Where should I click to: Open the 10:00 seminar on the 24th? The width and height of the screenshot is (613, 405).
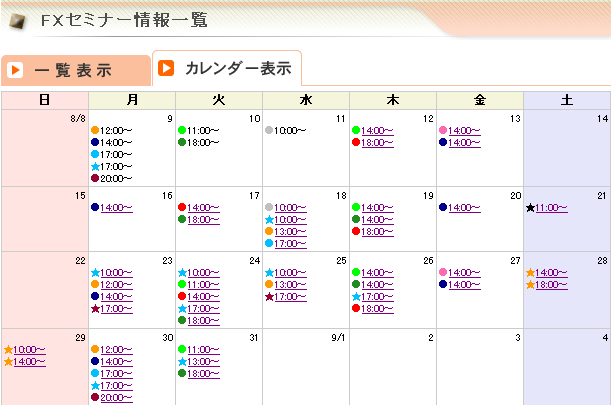[203, 273]
